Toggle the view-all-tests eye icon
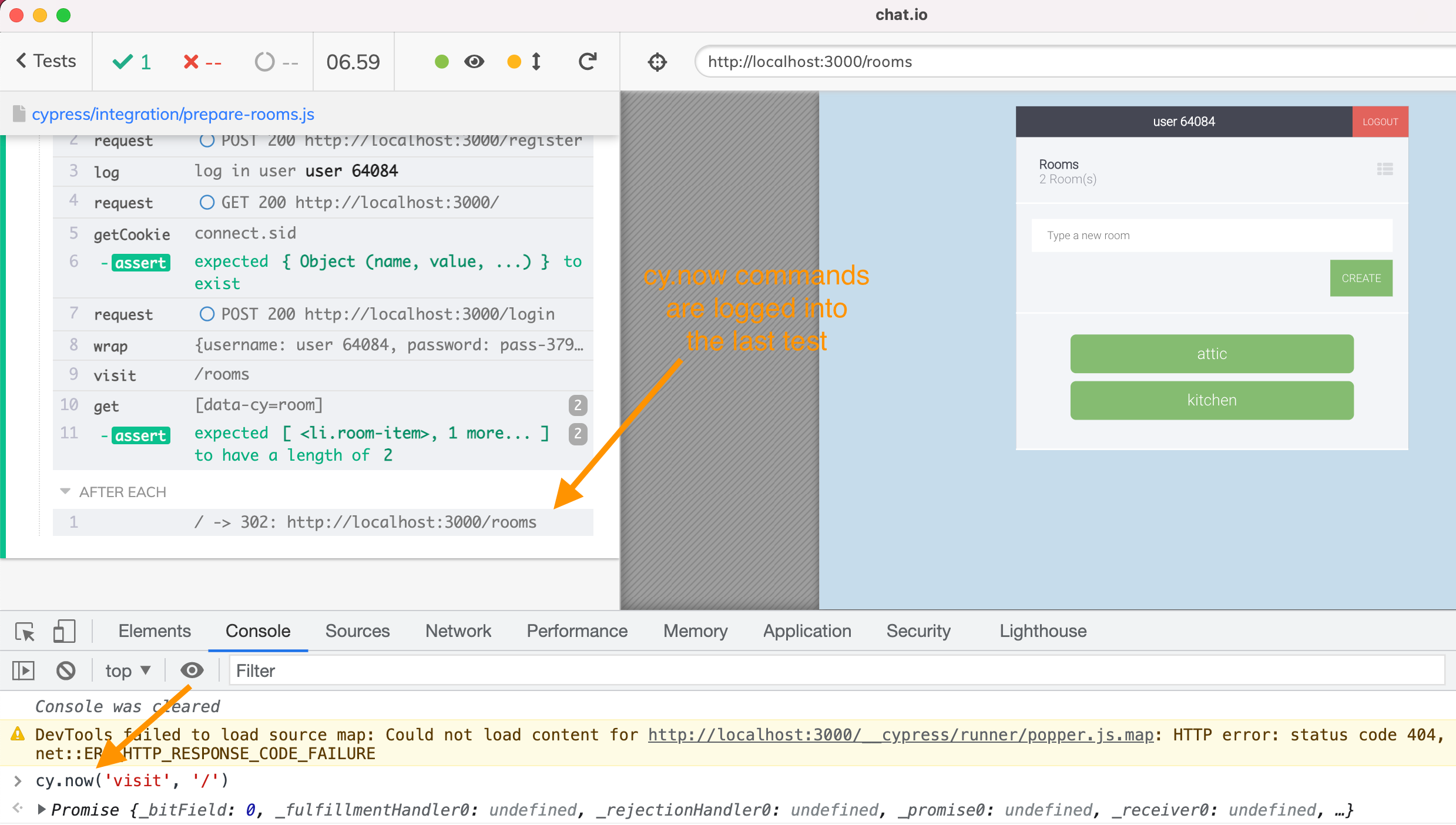The height and width of the screenshot is (825, 1456). click(x=474, y=62)
